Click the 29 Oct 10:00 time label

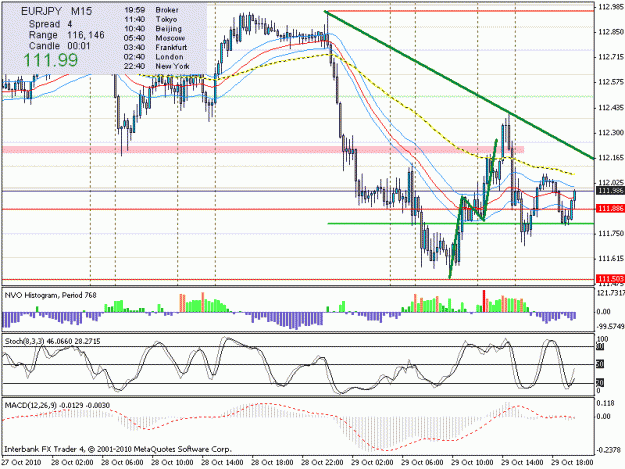tap(472, 463)
